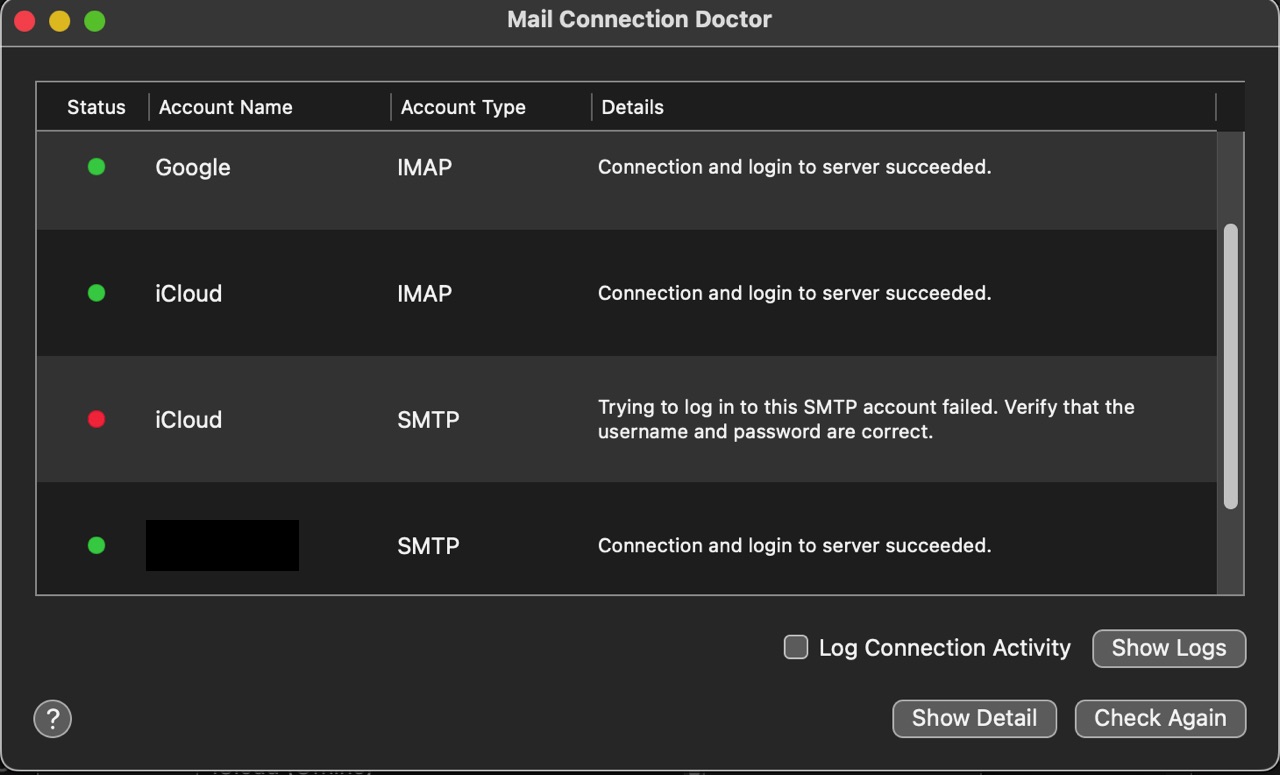
Task: Click the Account Type column header
Action: (463, 107)
